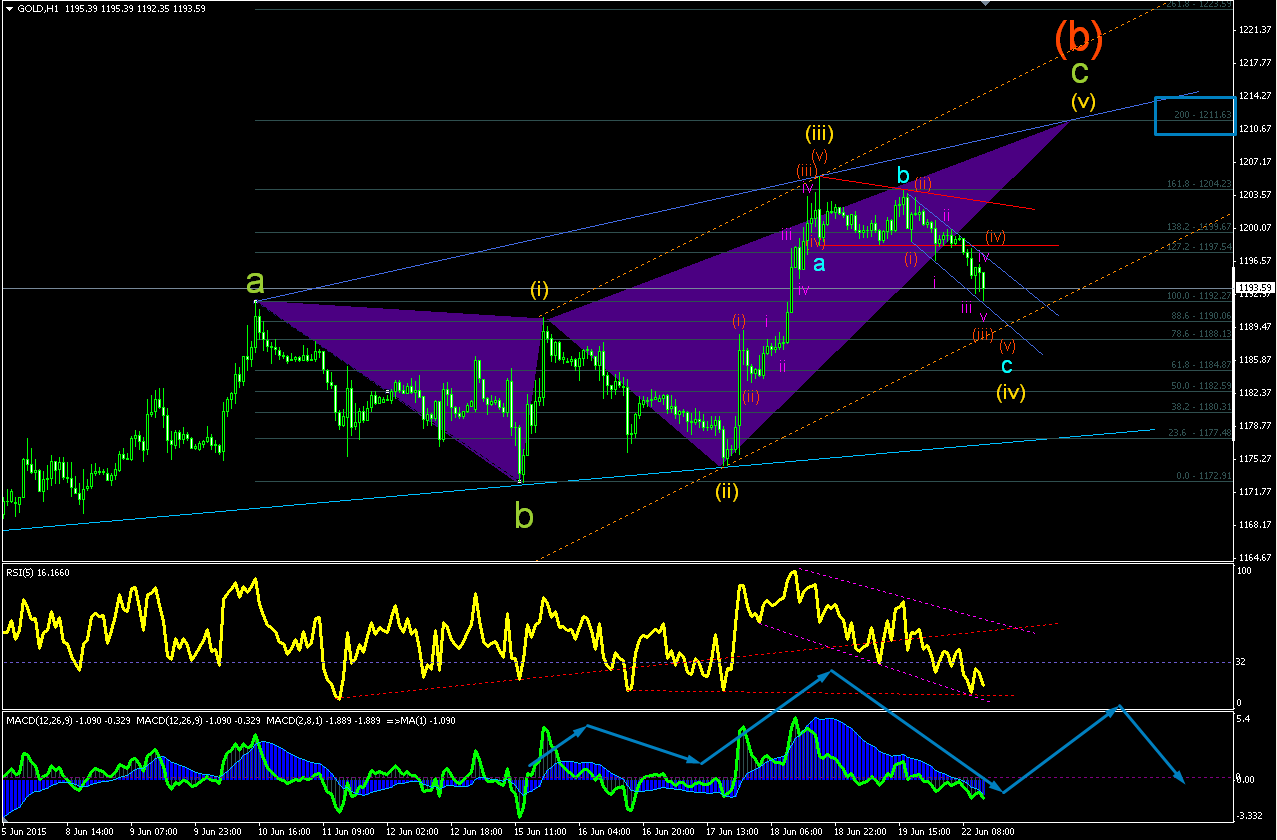Click the large orange (b) wave label
1277x840 pixels.
(1079, 38)
